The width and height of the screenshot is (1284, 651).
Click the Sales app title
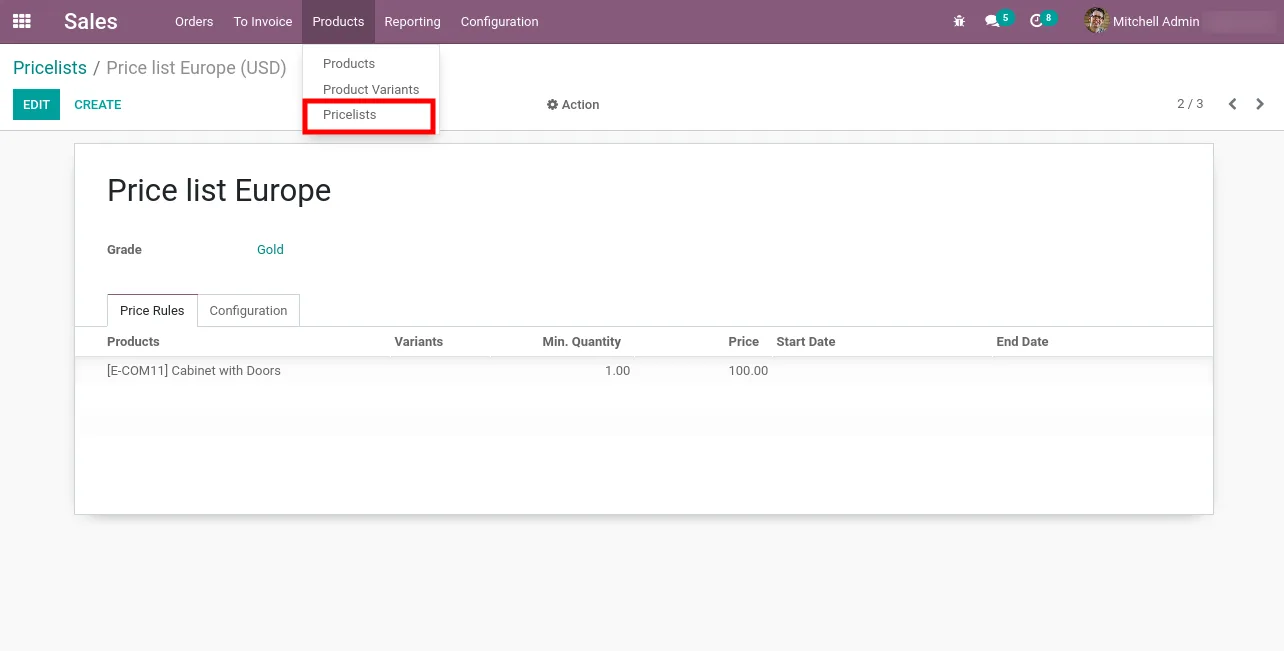point(91,21)
